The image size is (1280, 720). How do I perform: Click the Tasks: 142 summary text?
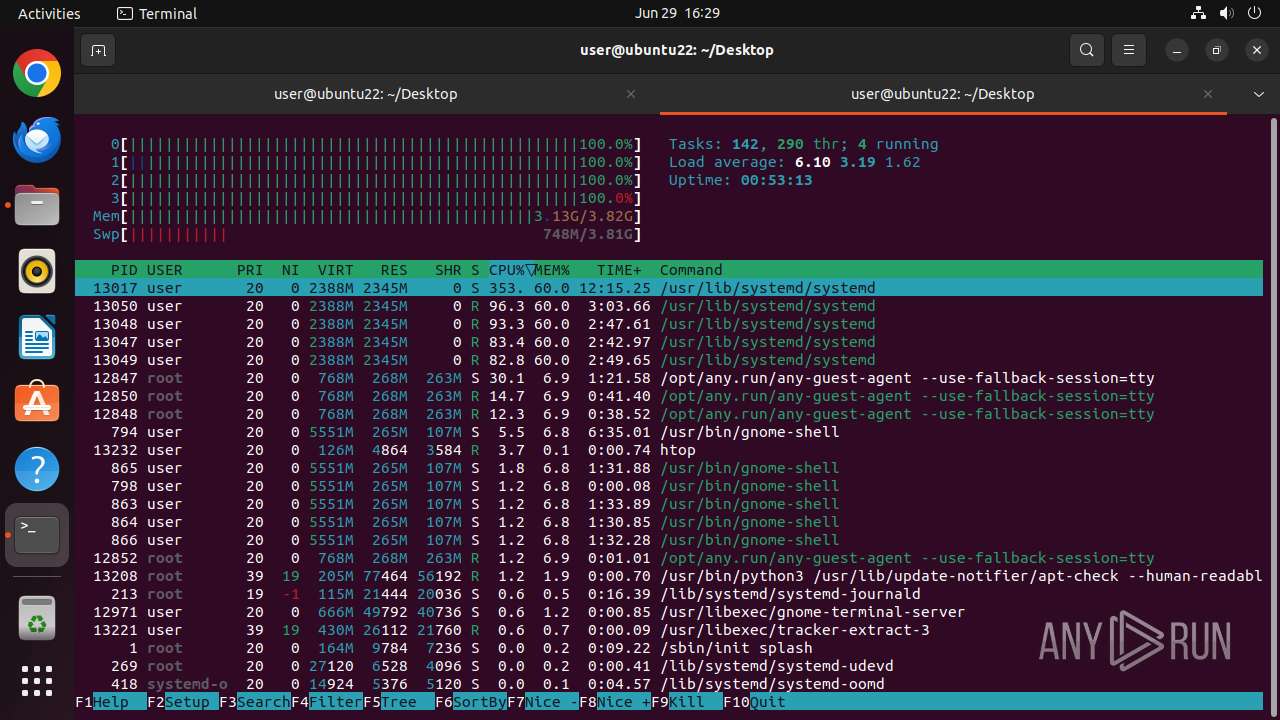coord(803,144)
